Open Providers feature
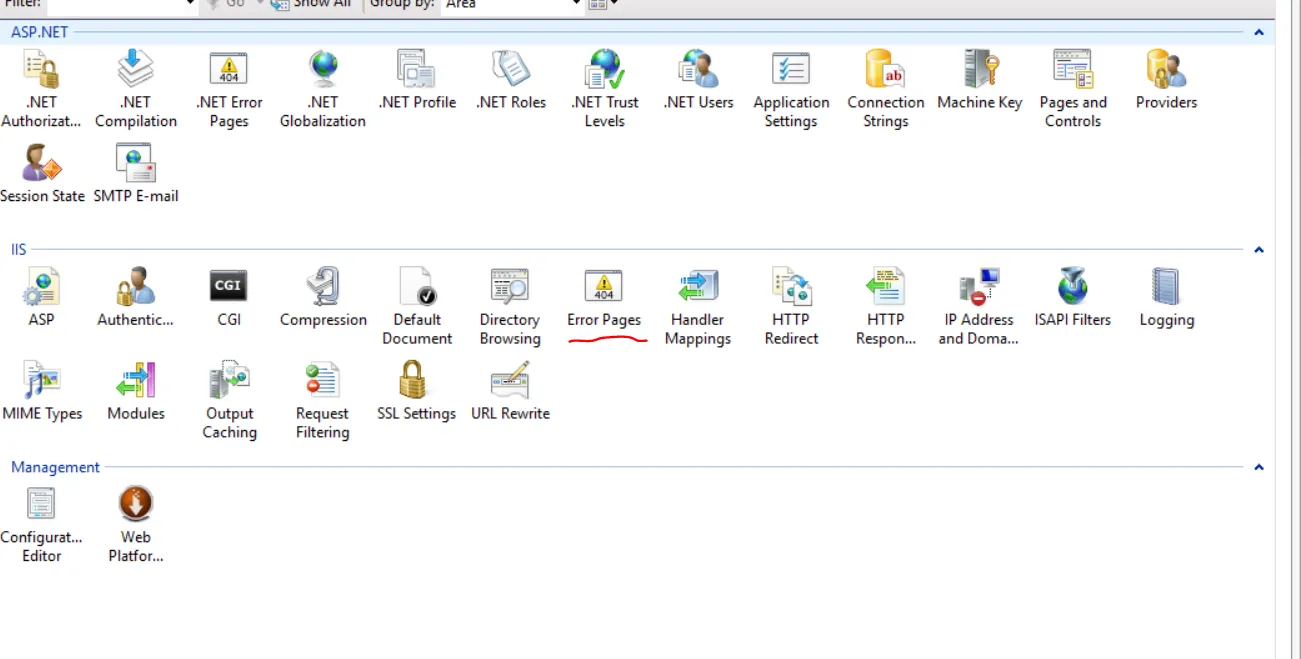The height and width of the screenshot is (659, 1301). [1166, 80]
